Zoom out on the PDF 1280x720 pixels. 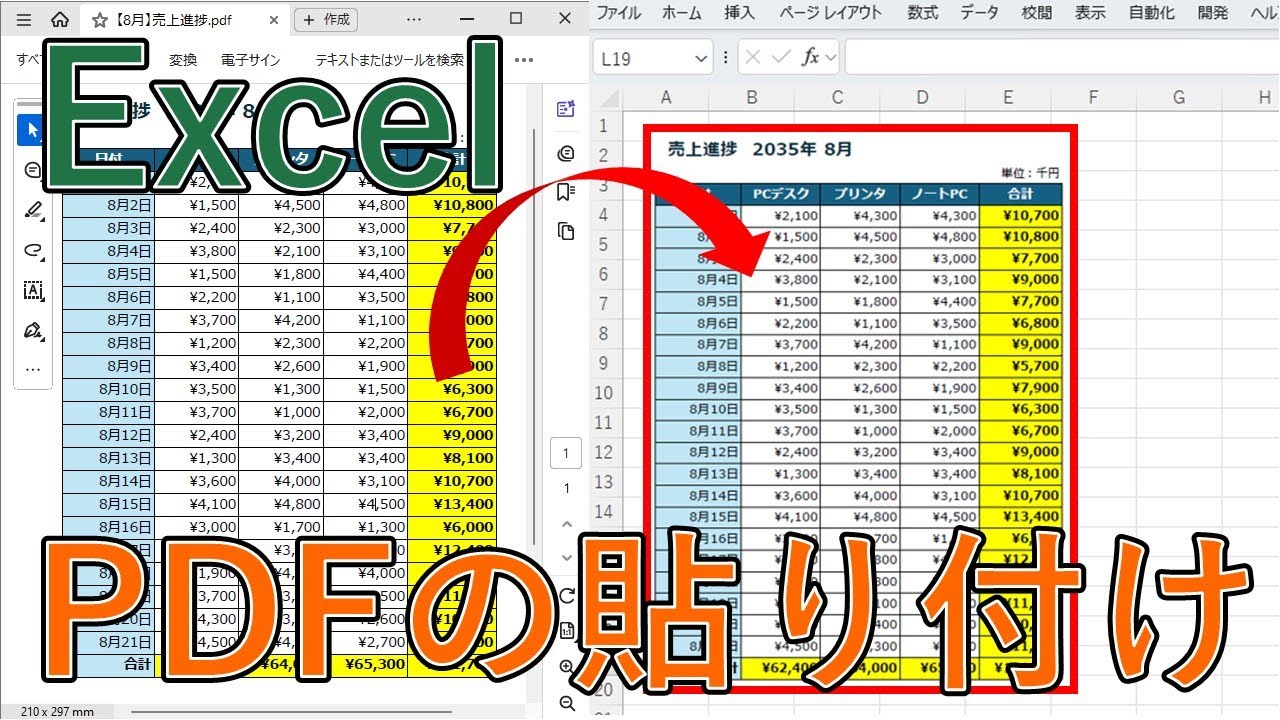[567, 703]
